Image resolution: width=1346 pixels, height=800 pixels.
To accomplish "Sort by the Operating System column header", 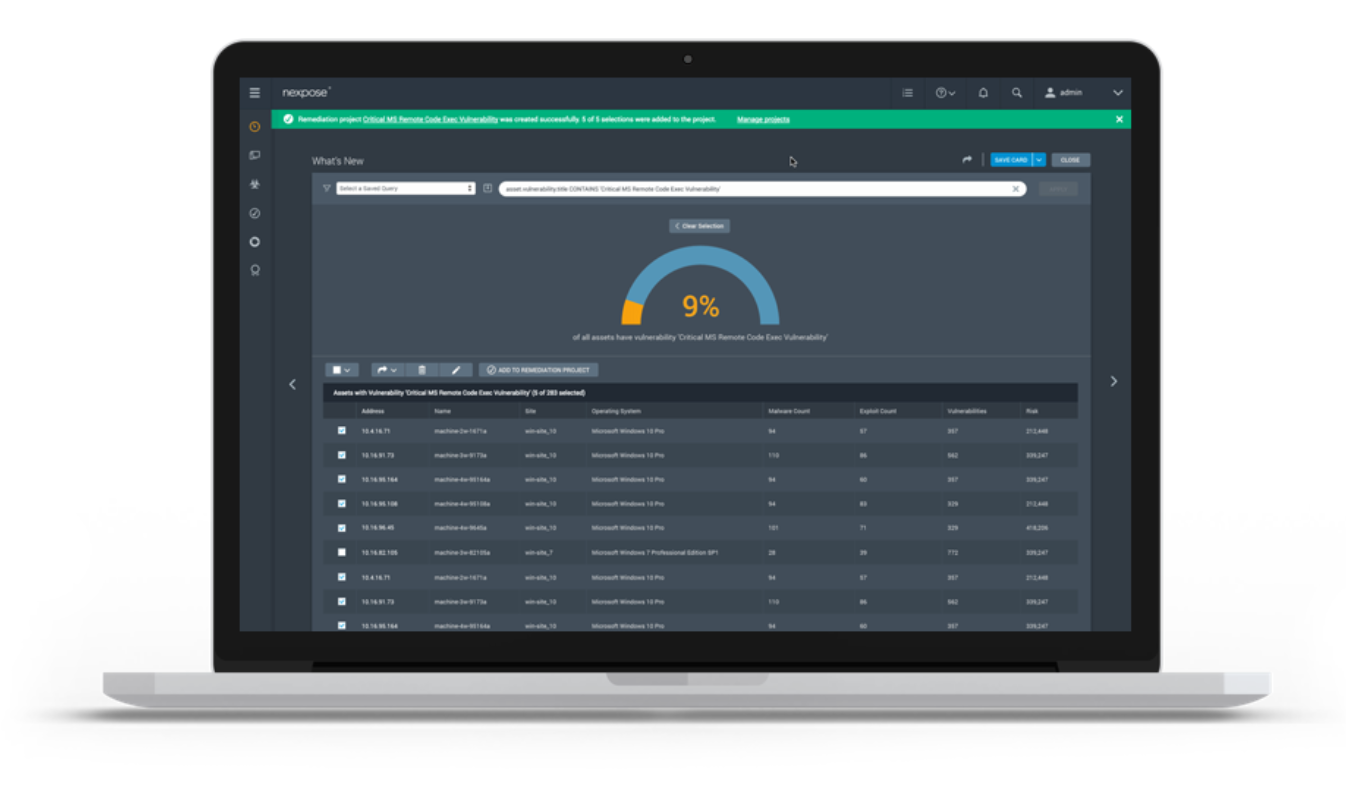I will coord(616,411).
